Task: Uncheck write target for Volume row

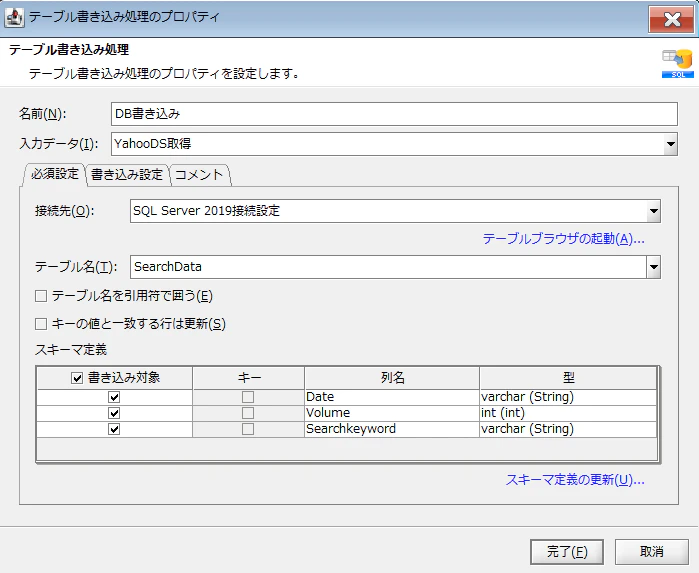Action: 114,413
